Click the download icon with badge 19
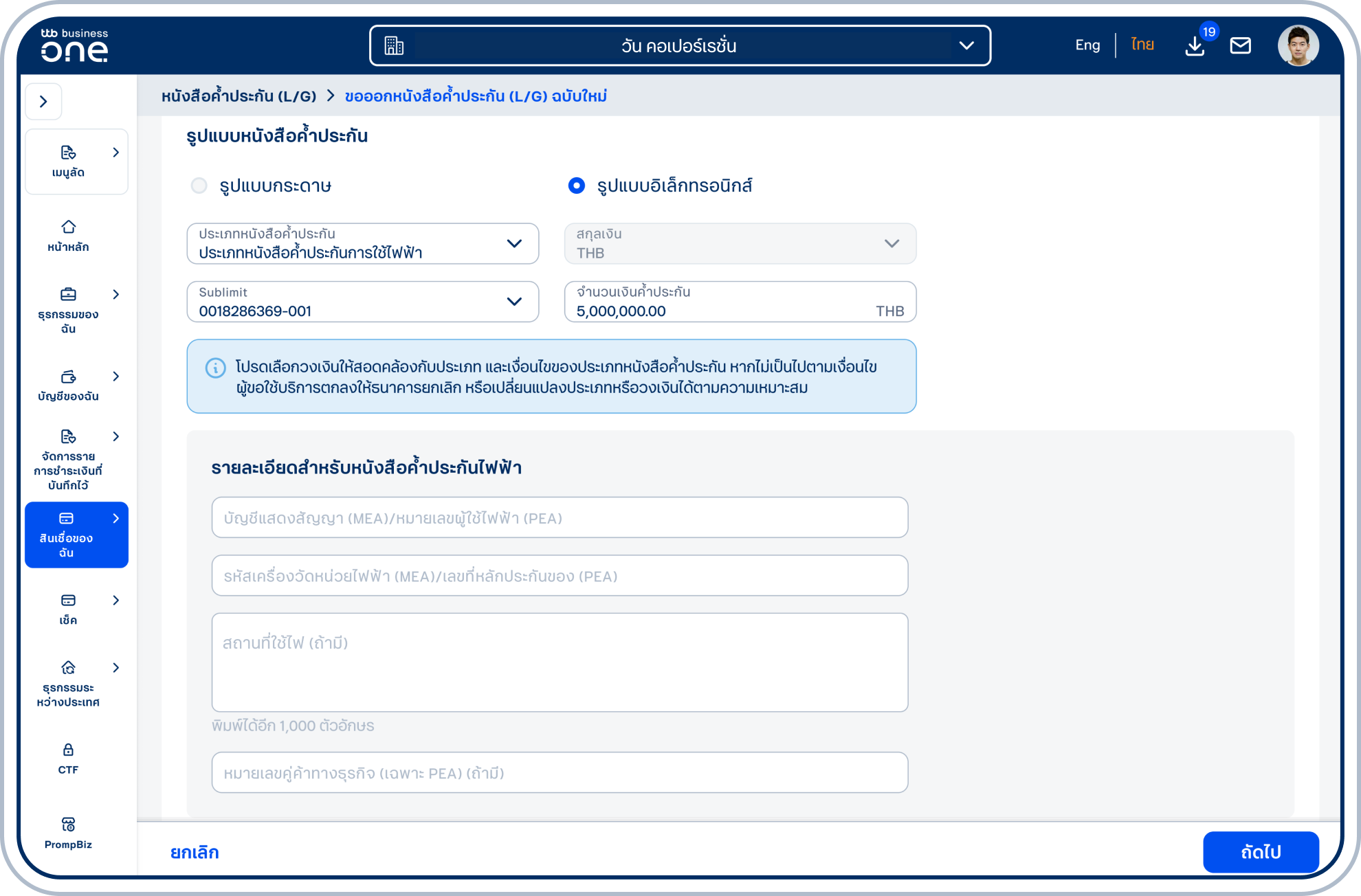This screenshot has width=1361, height=896. click(1195, 46)
